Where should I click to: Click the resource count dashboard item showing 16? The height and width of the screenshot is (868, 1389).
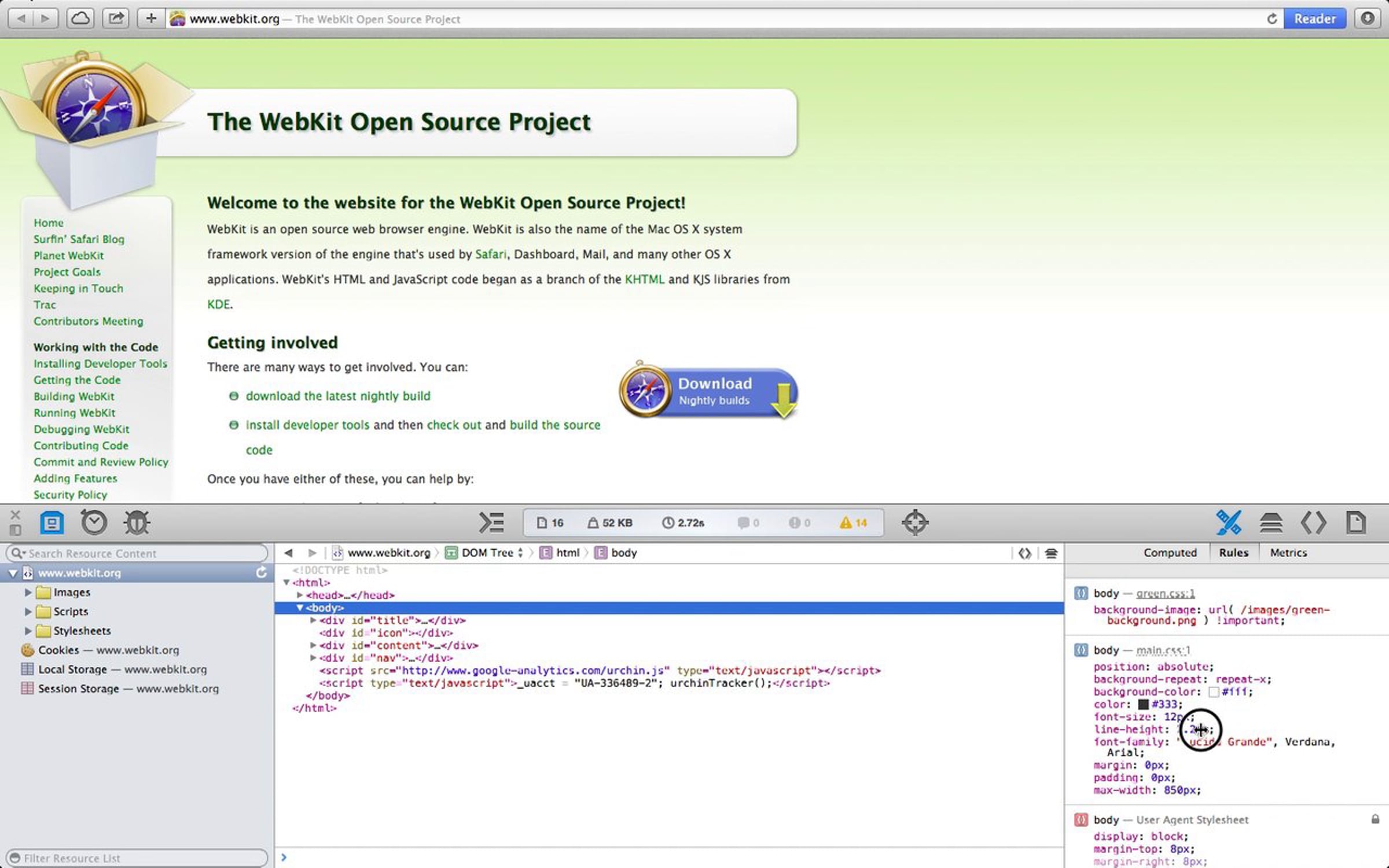coord(550,523)
